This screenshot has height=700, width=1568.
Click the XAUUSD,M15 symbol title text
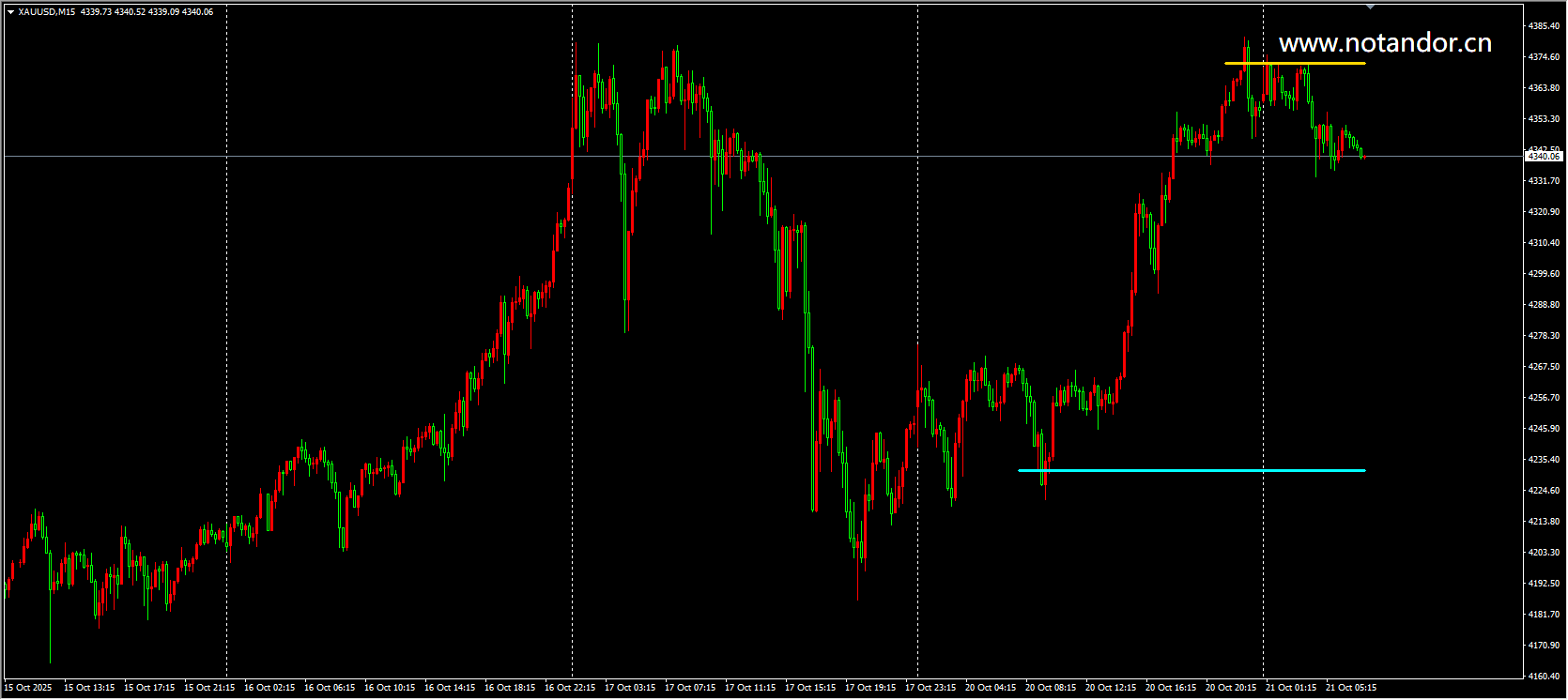tap(47, 12)
